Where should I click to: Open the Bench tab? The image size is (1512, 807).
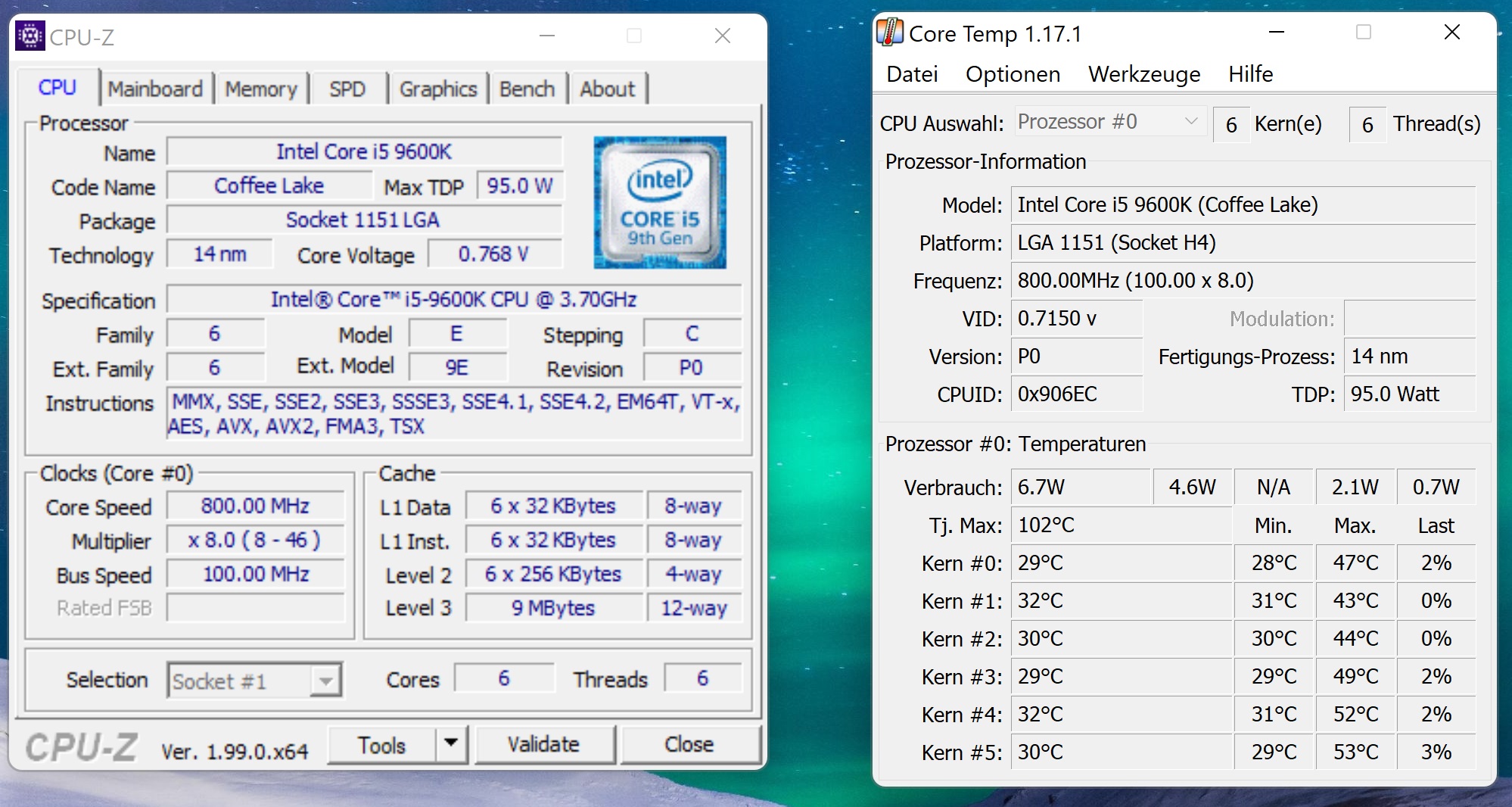[527, 89]
